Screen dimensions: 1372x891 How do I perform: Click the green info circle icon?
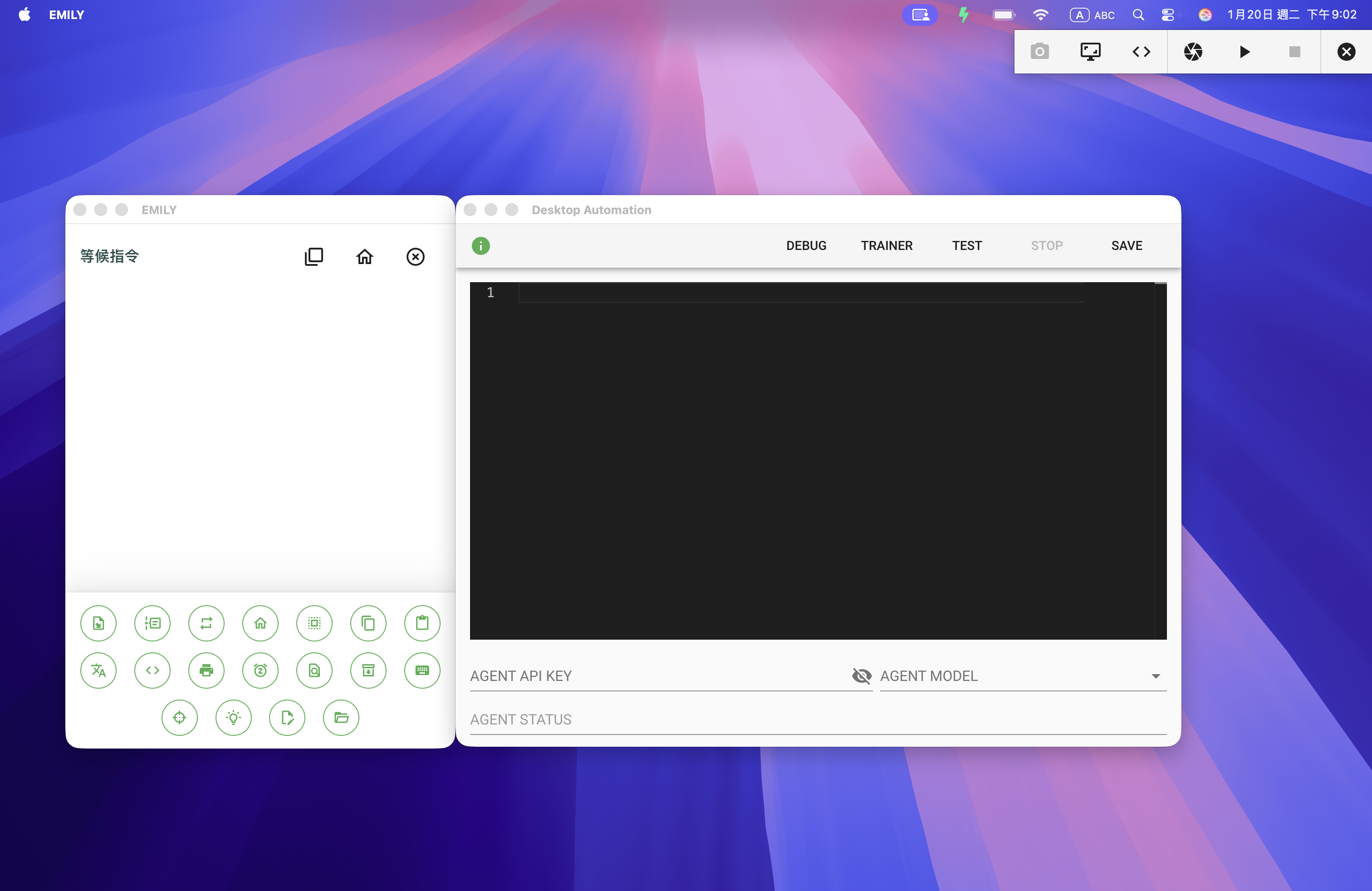point(481,246)
